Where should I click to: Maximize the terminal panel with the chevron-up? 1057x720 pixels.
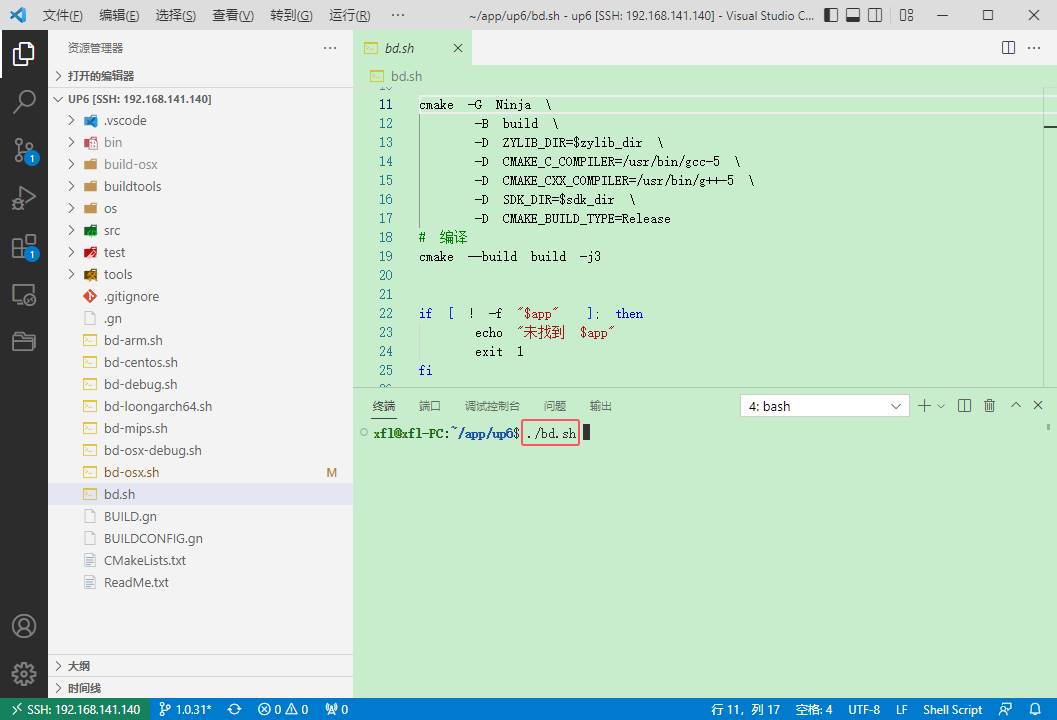coord(1016,405)
